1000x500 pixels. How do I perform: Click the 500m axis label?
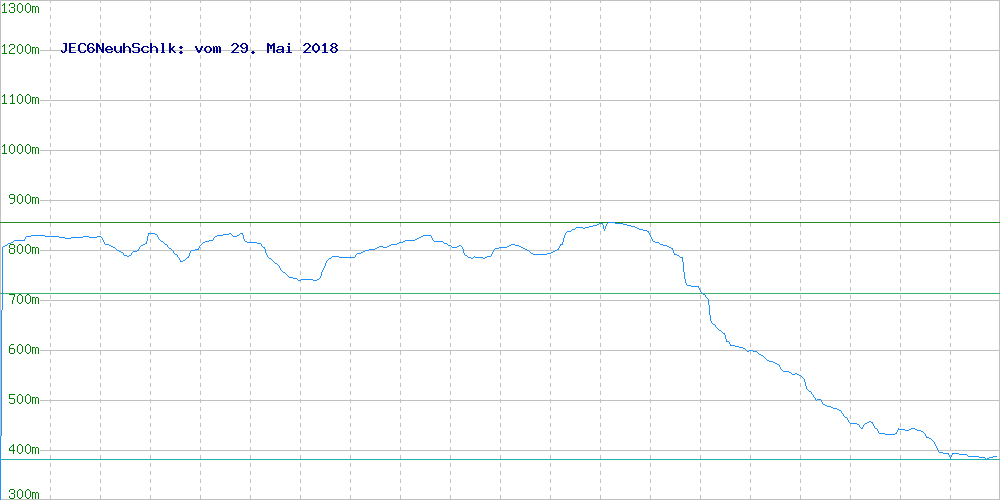24,400
